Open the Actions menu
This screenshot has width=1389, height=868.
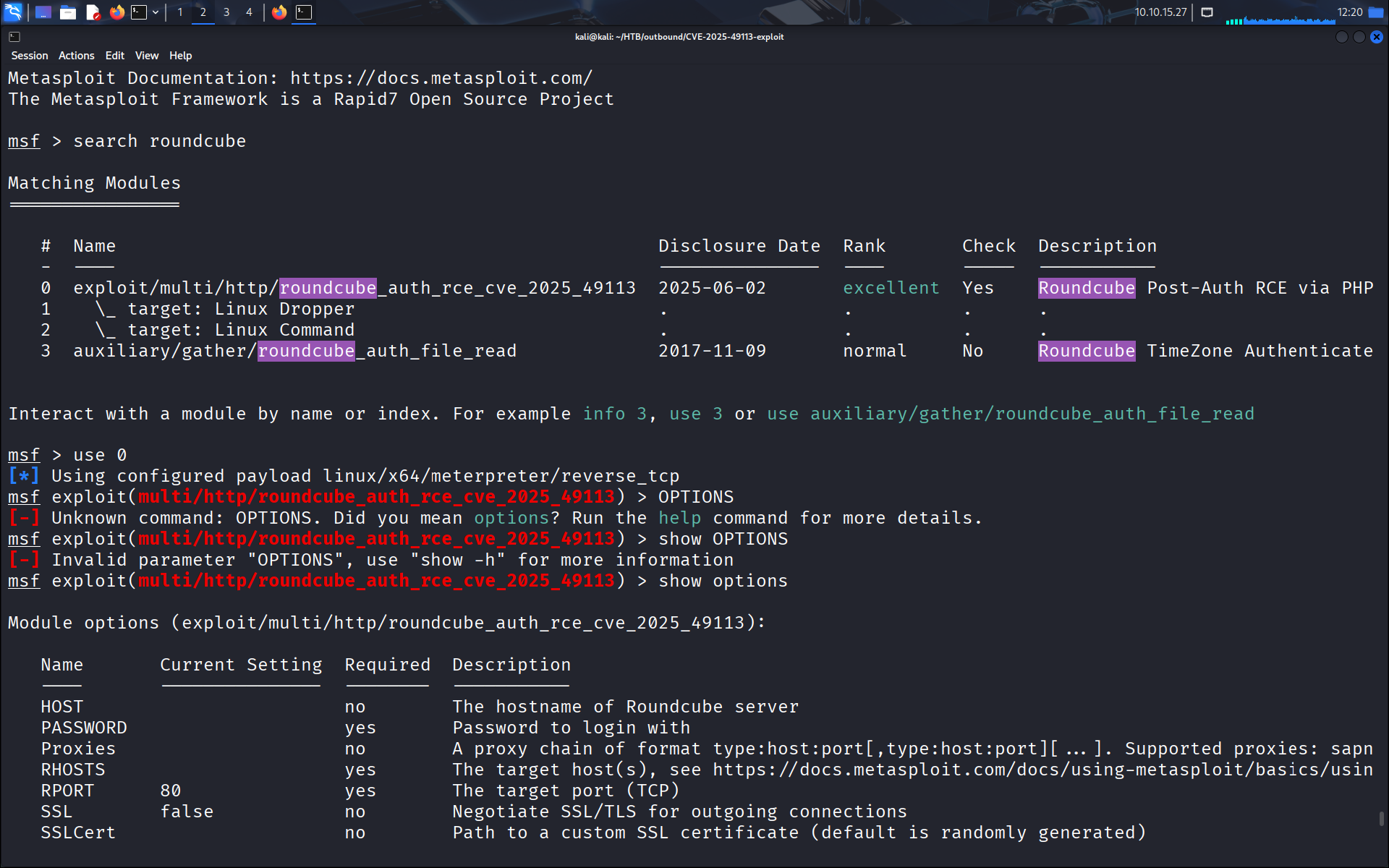76,56
